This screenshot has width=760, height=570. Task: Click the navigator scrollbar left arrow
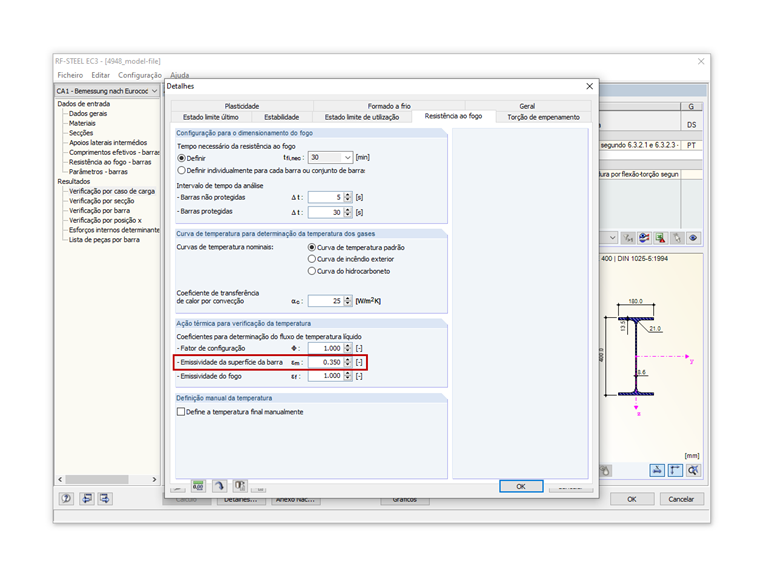pyautogui.click(x=60, y=479)
